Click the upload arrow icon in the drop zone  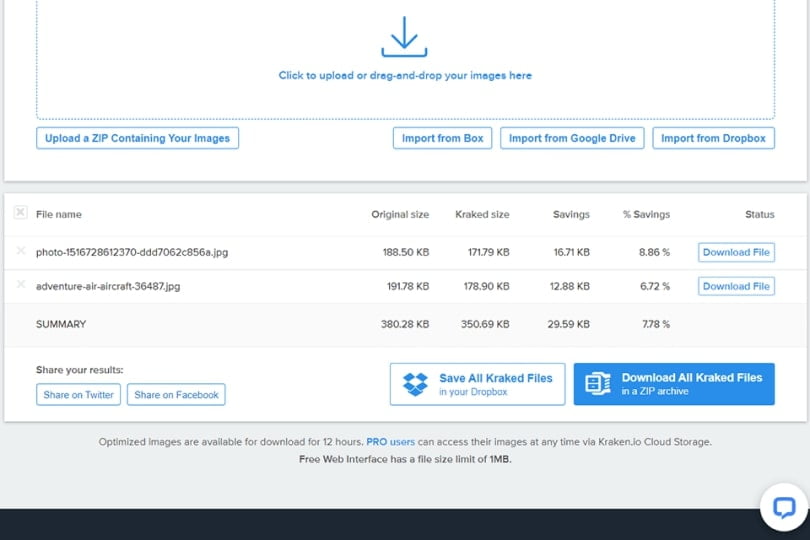coord(404,37)
